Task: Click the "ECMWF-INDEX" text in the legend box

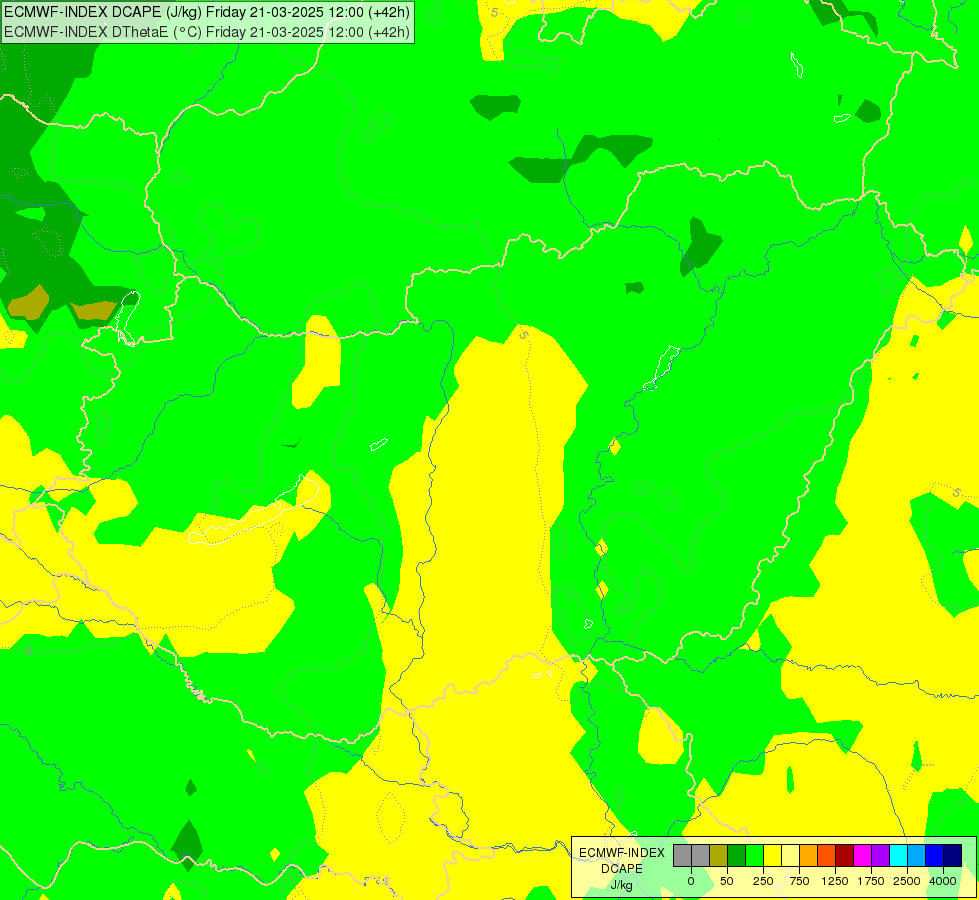Action: 622,853
